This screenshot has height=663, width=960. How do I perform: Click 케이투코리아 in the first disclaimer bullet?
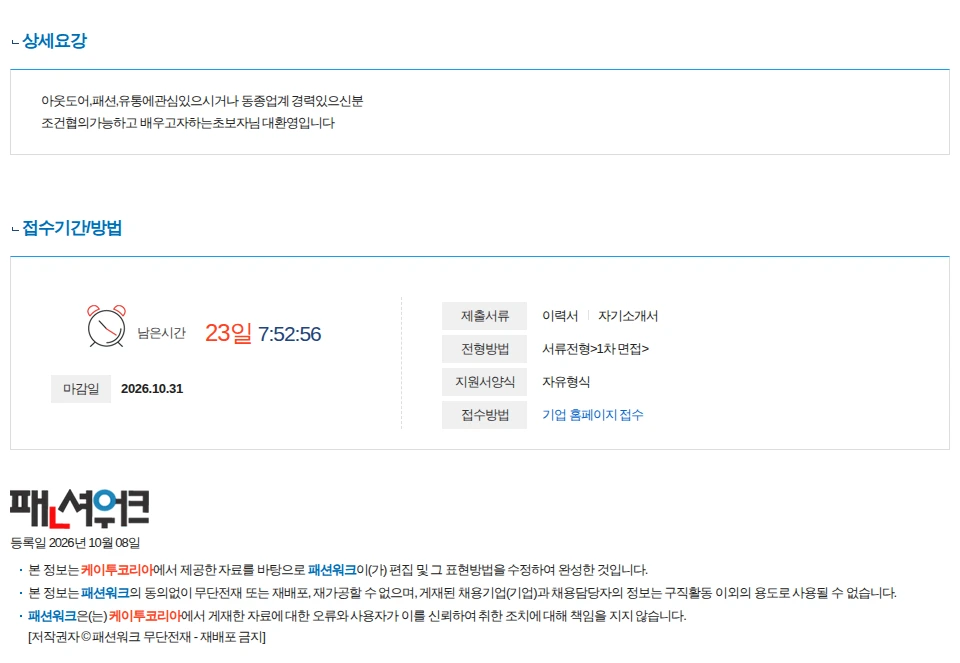tap(117, 570)
